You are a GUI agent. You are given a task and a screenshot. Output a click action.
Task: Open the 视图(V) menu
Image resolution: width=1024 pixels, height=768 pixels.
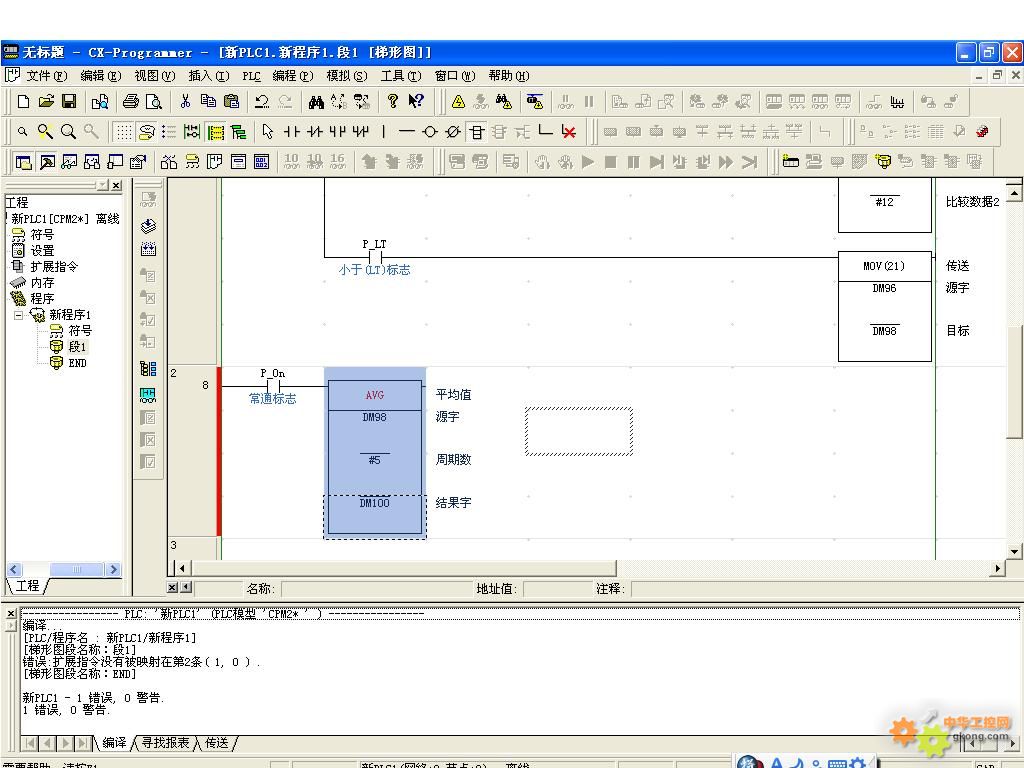(155, 76)
